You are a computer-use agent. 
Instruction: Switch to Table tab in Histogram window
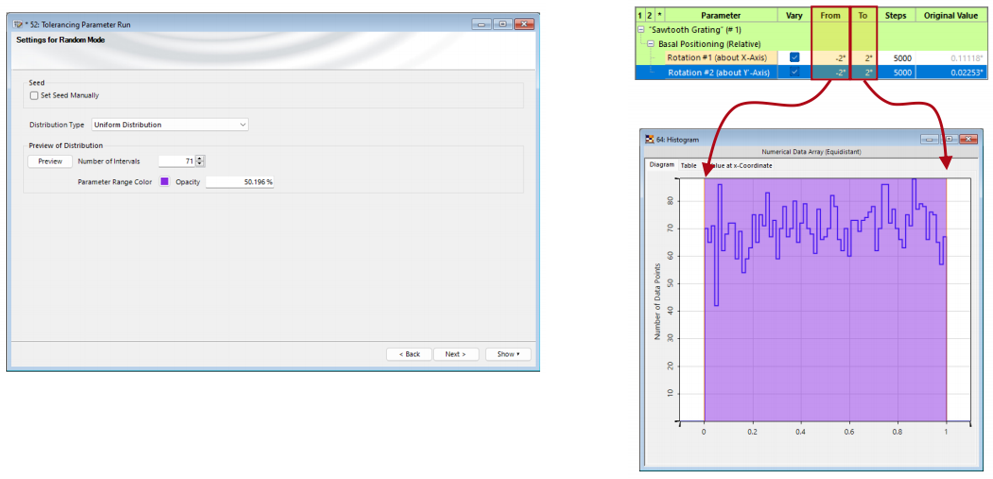pyautogui.click(x=688, y=165)
